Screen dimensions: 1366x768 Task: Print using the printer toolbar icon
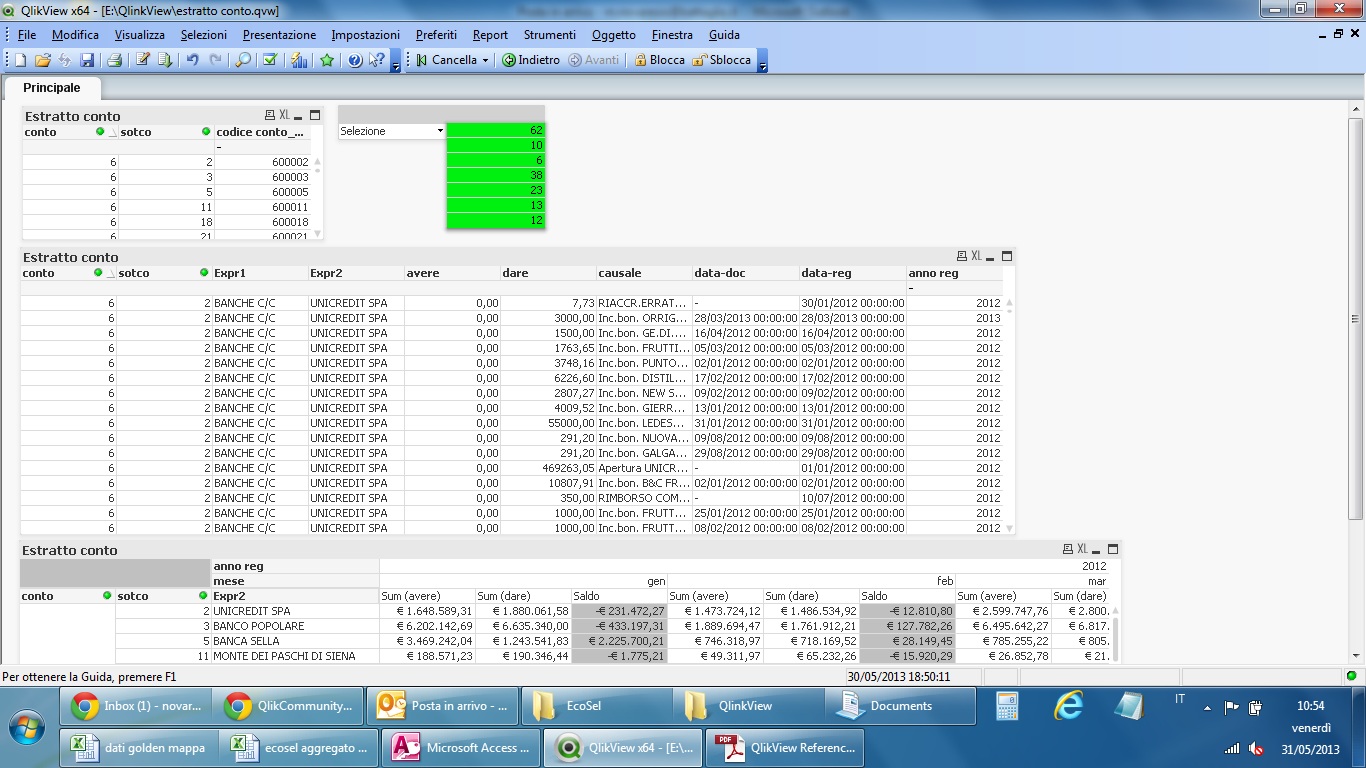(114, 60)
